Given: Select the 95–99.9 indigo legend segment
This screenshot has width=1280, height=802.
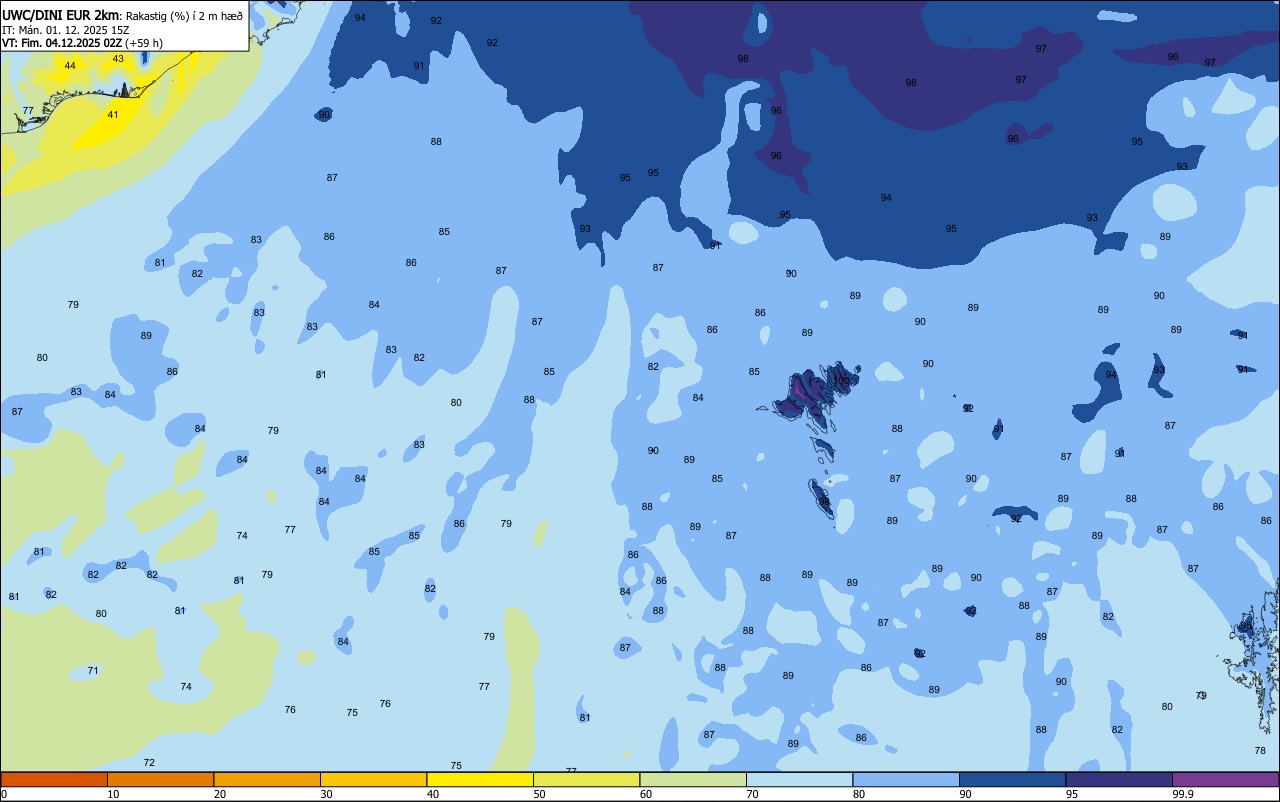Looking at the screenshot, I should tap(1119, 779).
